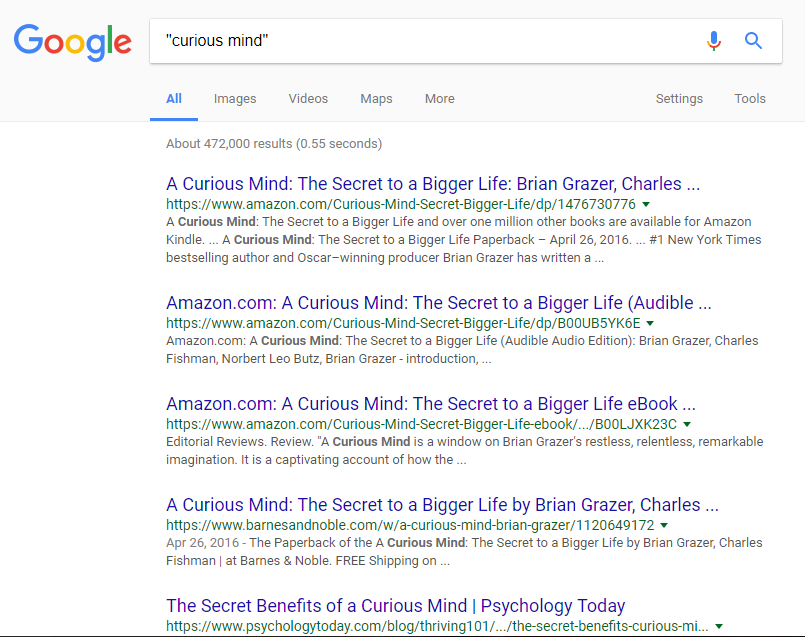Open the Audible edition Amazon result
This screenshot has height=637, width=805.
438,303
